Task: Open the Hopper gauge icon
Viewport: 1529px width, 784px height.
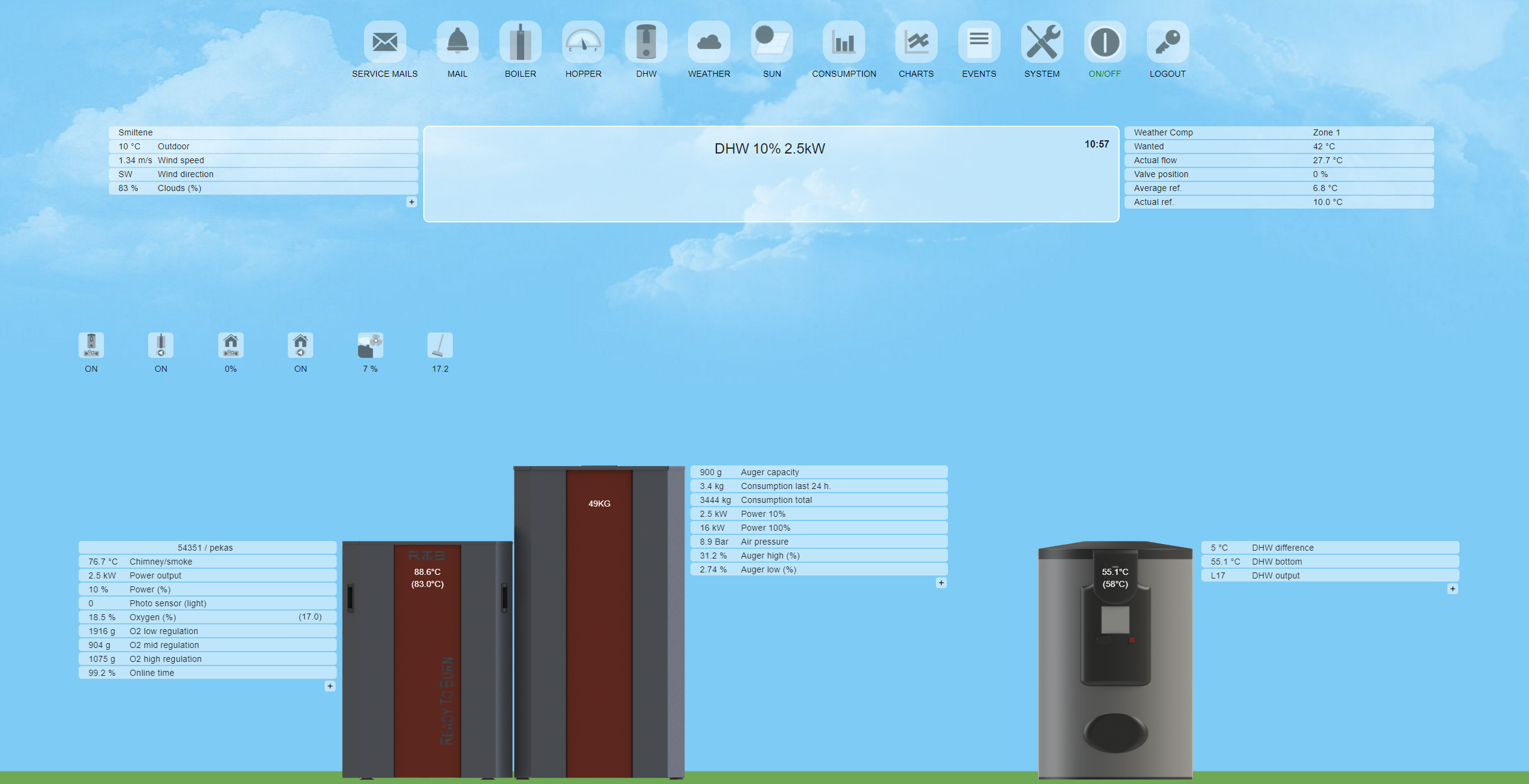Action: pyautogui.click(x=583, y=42)
